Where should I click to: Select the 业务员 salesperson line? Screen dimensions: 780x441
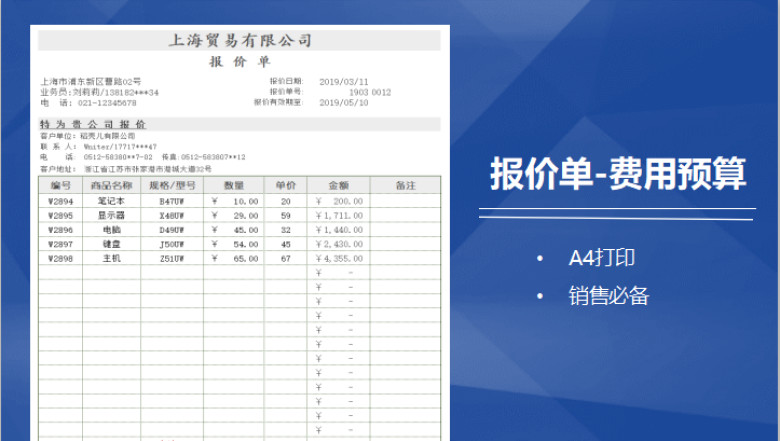tap(99, 92)
